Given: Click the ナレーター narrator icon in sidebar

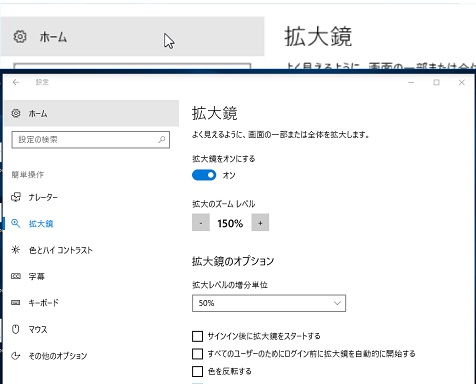Looking at the screenshot, I should (x=16, y=197).
